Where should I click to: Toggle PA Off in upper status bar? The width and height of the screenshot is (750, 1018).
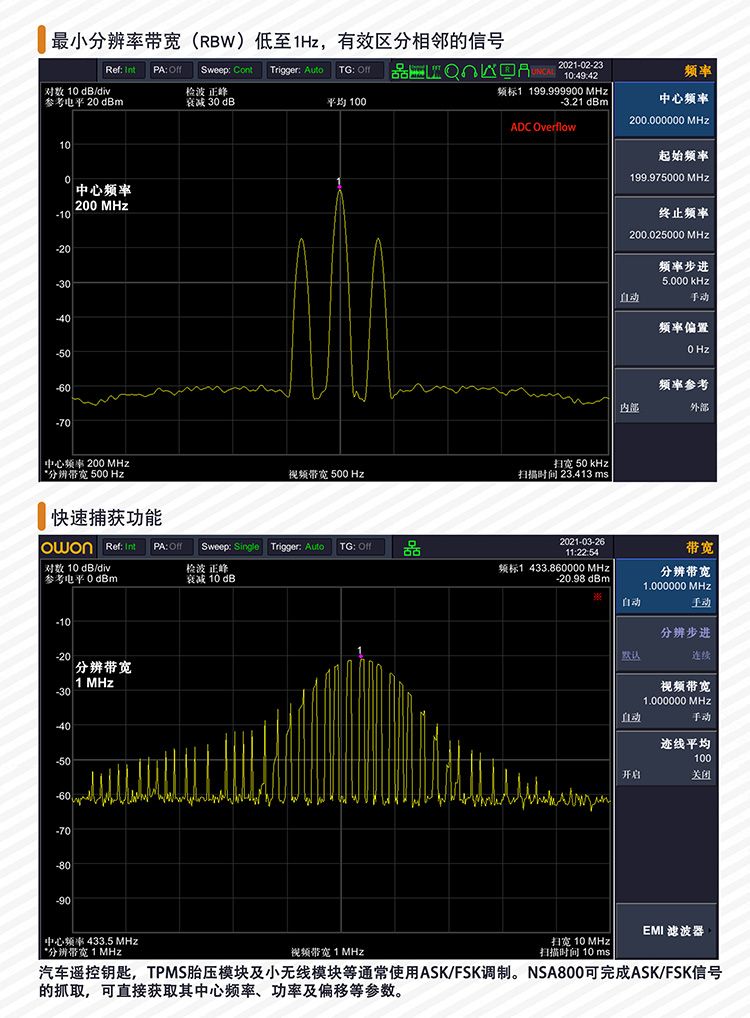172,70
